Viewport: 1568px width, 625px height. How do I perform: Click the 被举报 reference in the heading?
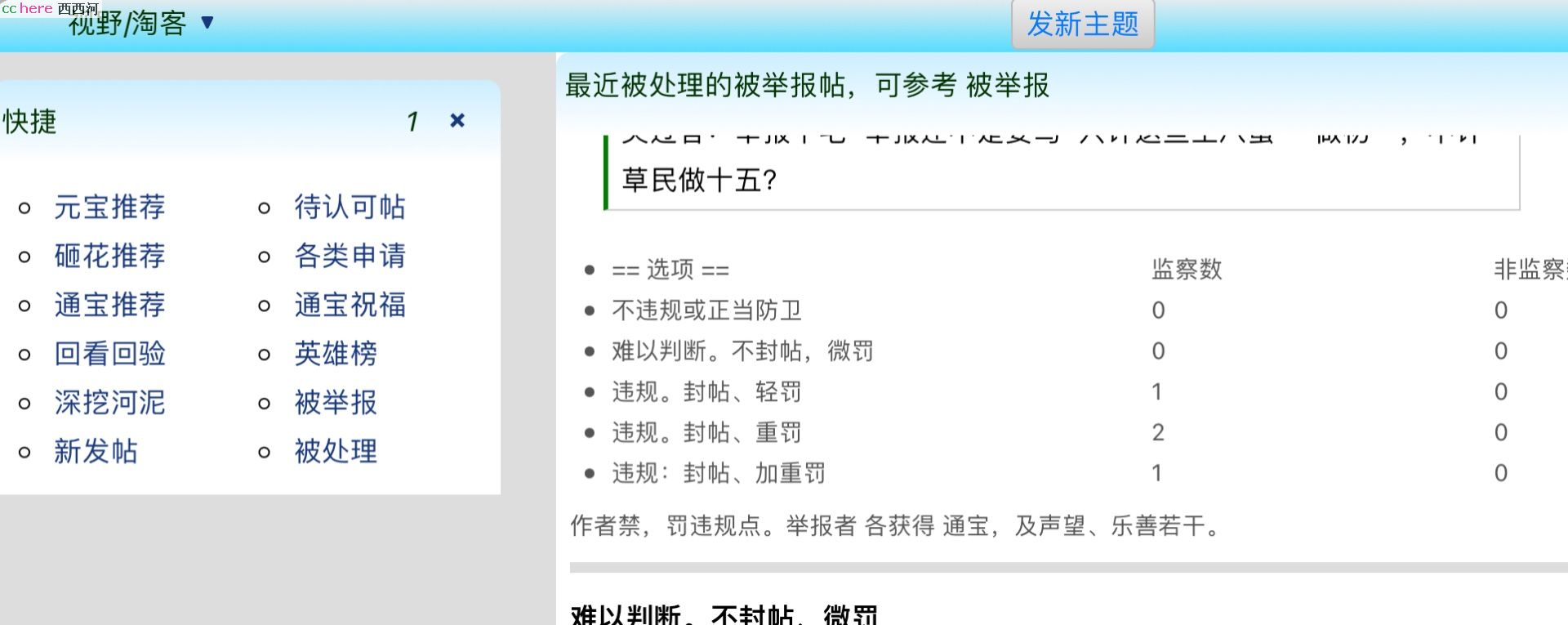coord(1007,85)
